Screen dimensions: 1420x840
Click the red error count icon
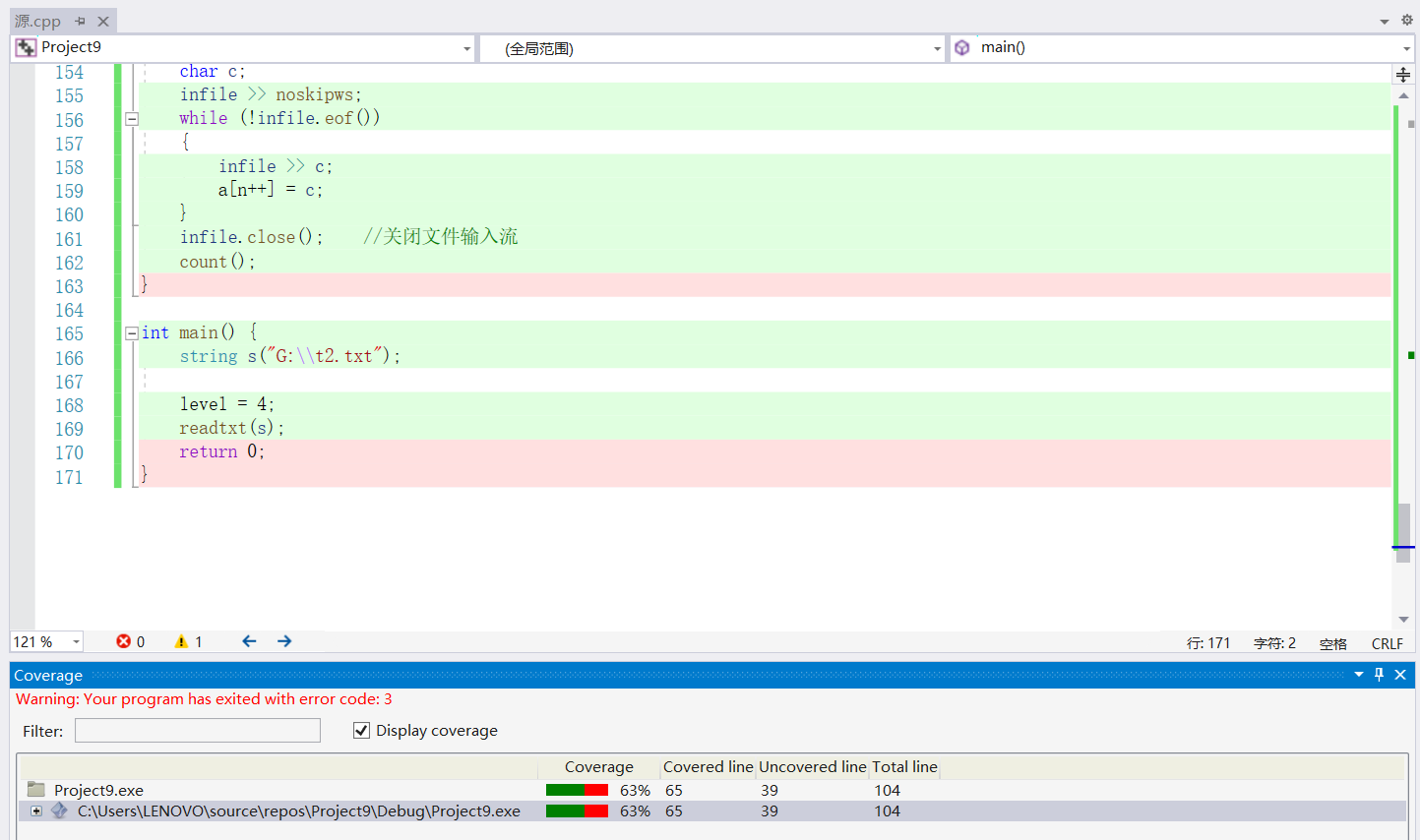click(124, 641)
